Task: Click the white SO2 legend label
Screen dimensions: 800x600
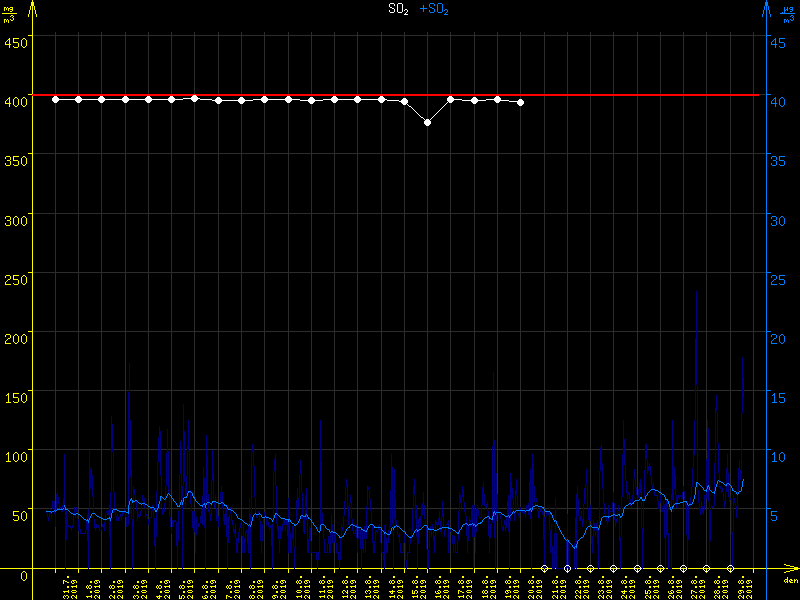Action: click(399, 9)
